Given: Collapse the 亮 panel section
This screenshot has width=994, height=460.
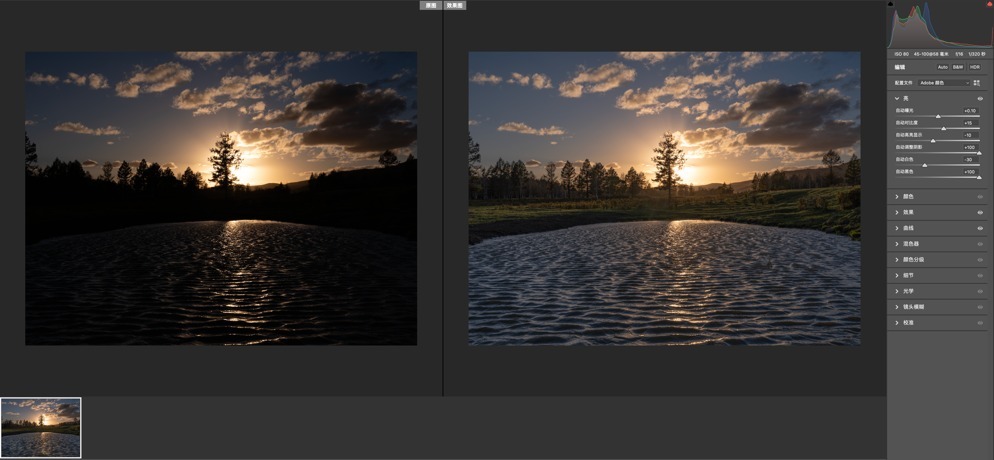Looking at the screenshot, I should click(897, 99).
